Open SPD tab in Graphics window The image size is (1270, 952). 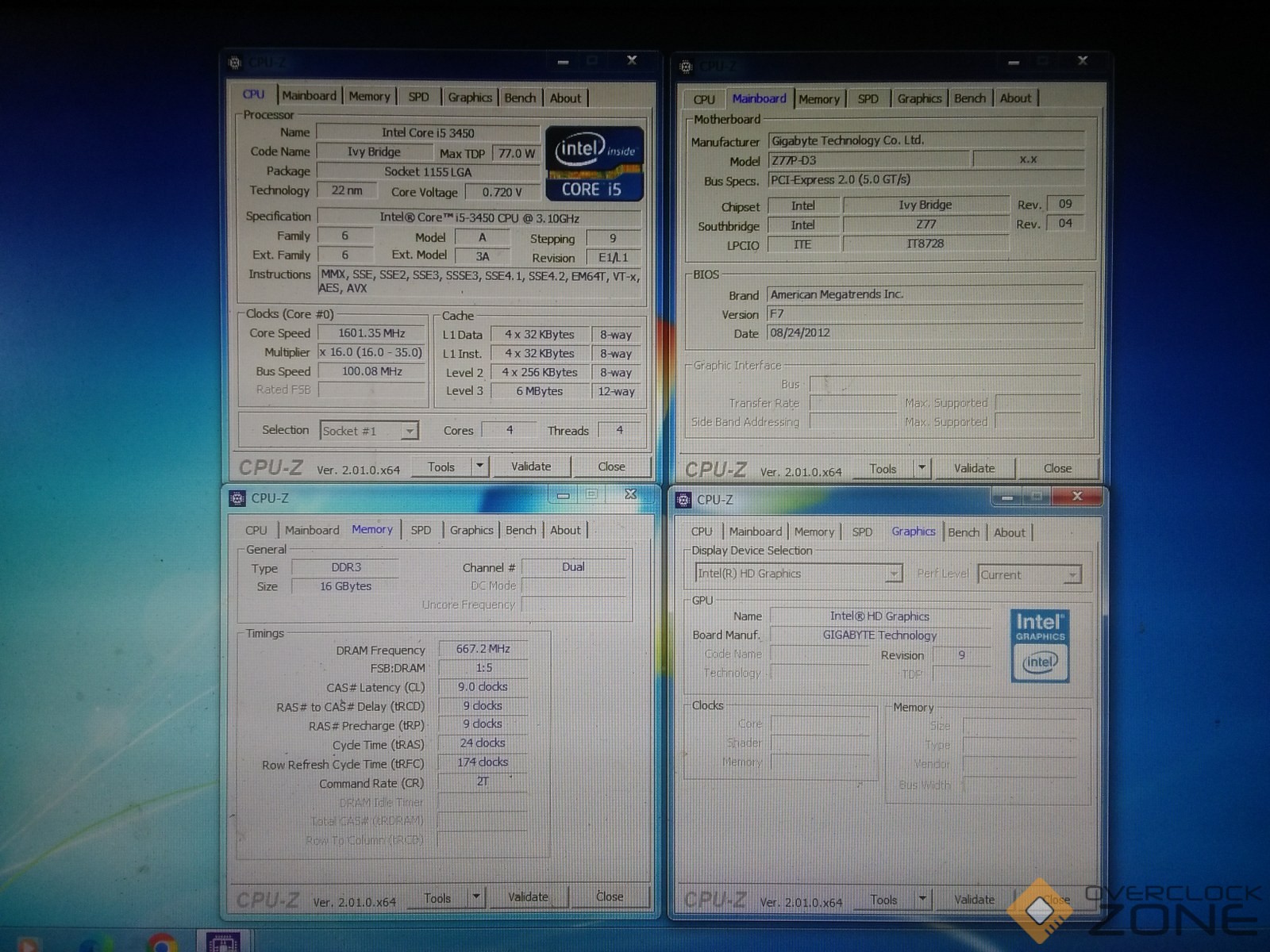click(x=862, y=532)
